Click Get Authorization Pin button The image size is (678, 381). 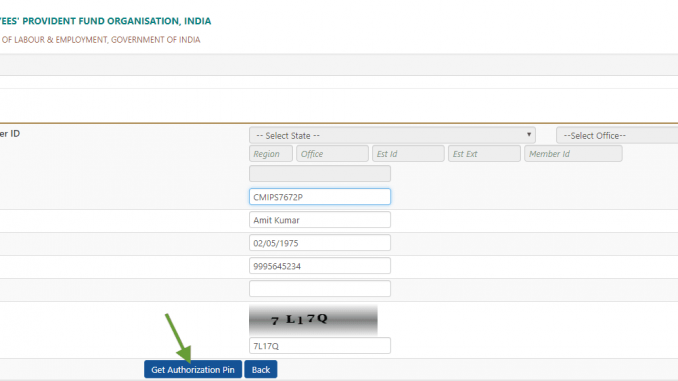coord(193,369)
